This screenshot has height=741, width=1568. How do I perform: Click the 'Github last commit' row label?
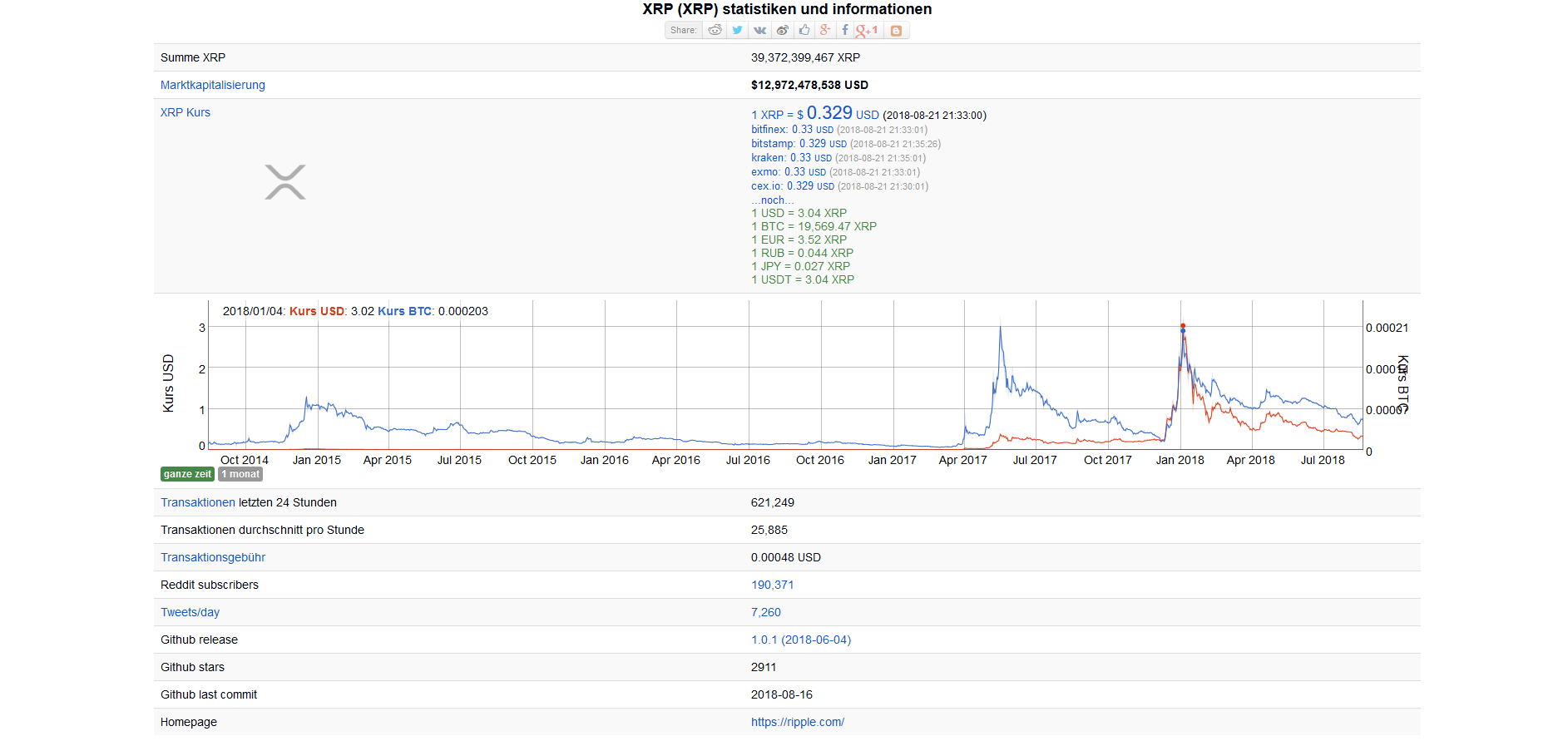point(209,694)
